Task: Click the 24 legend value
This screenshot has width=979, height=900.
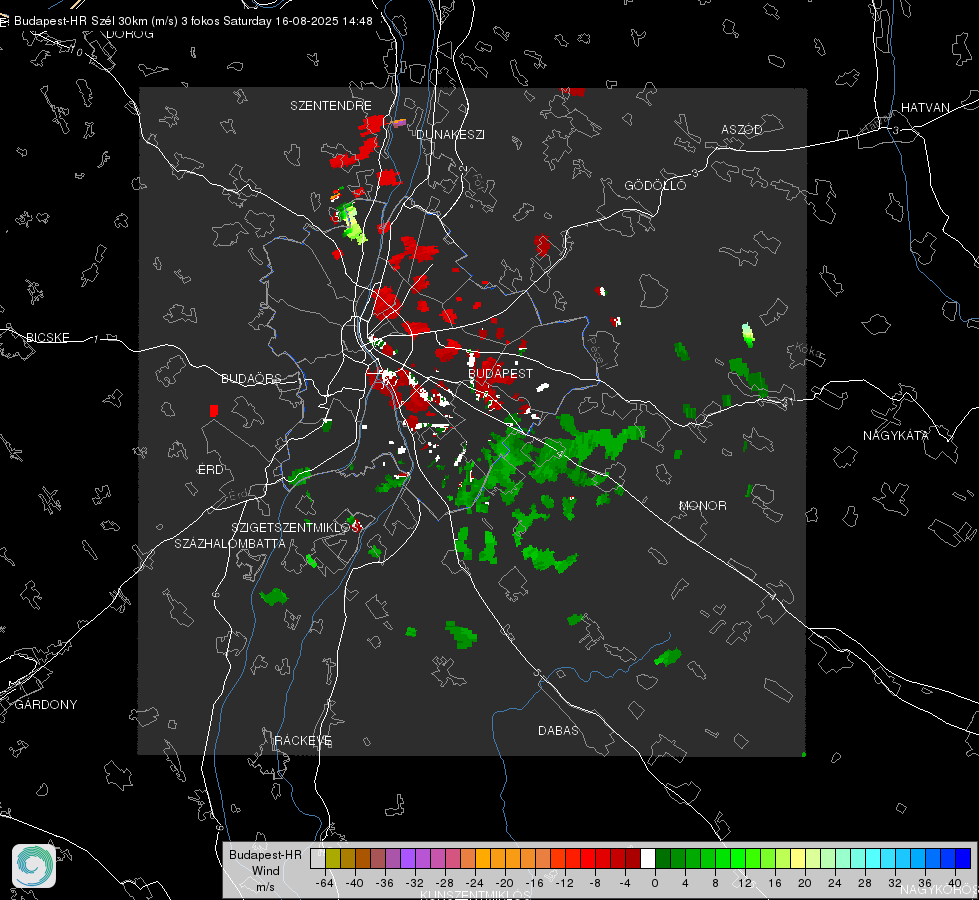Action: tap(835, 883)
